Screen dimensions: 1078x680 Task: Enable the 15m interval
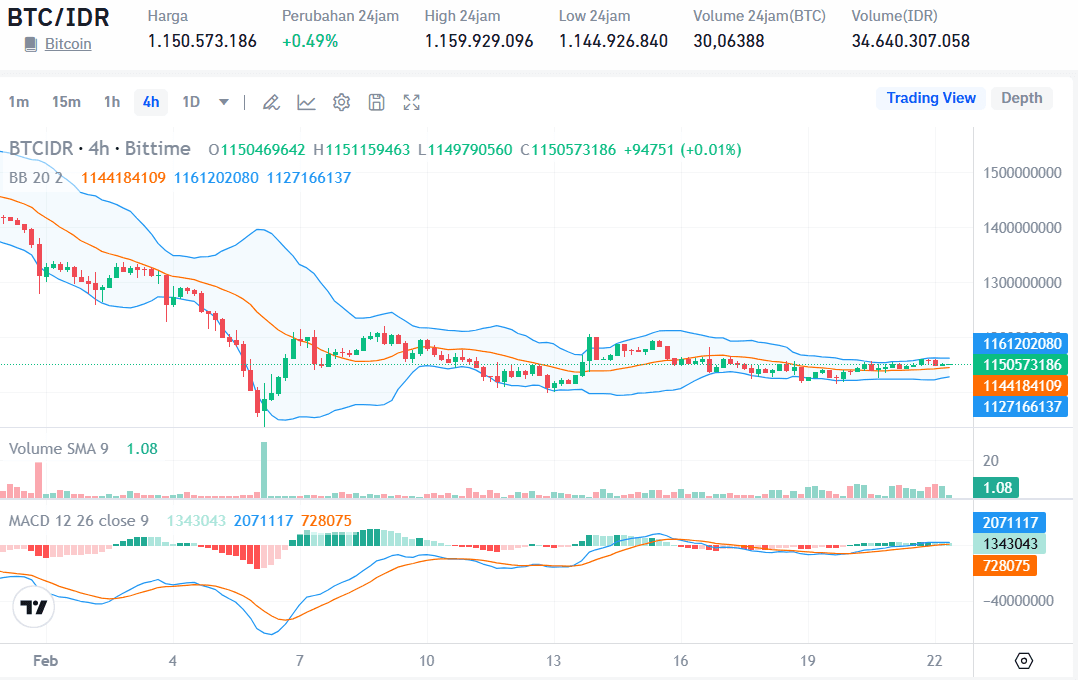click(66, 101)
